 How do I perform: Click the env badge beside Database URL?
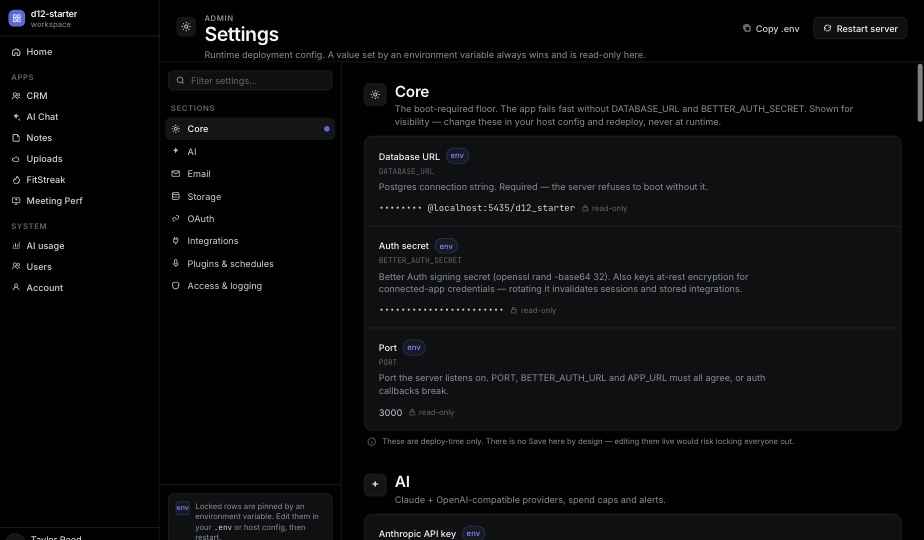click(457, 156)
